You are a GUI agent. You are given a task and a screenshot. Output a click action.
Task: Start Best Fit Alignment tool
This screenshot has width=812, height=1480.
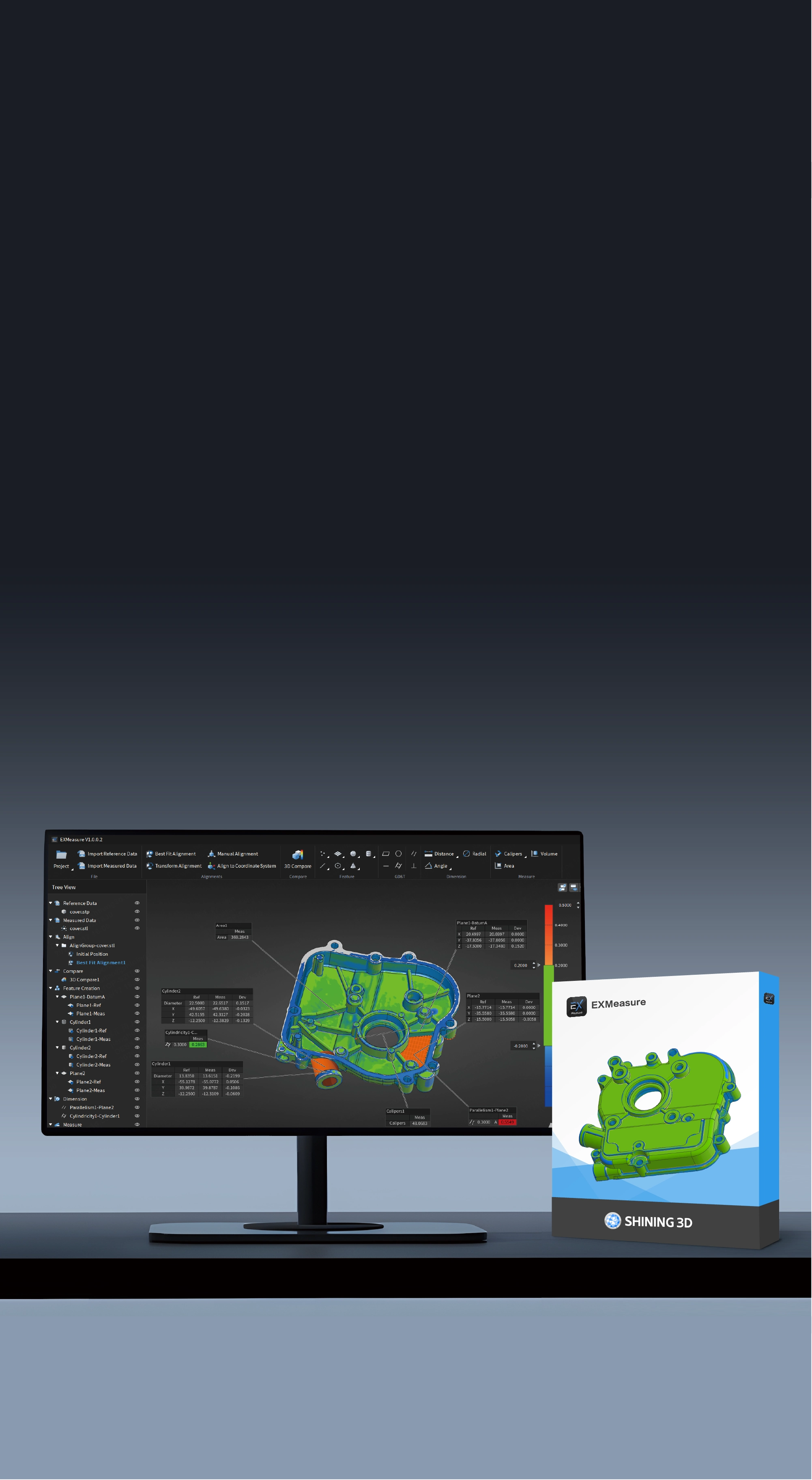pos(171,854)
